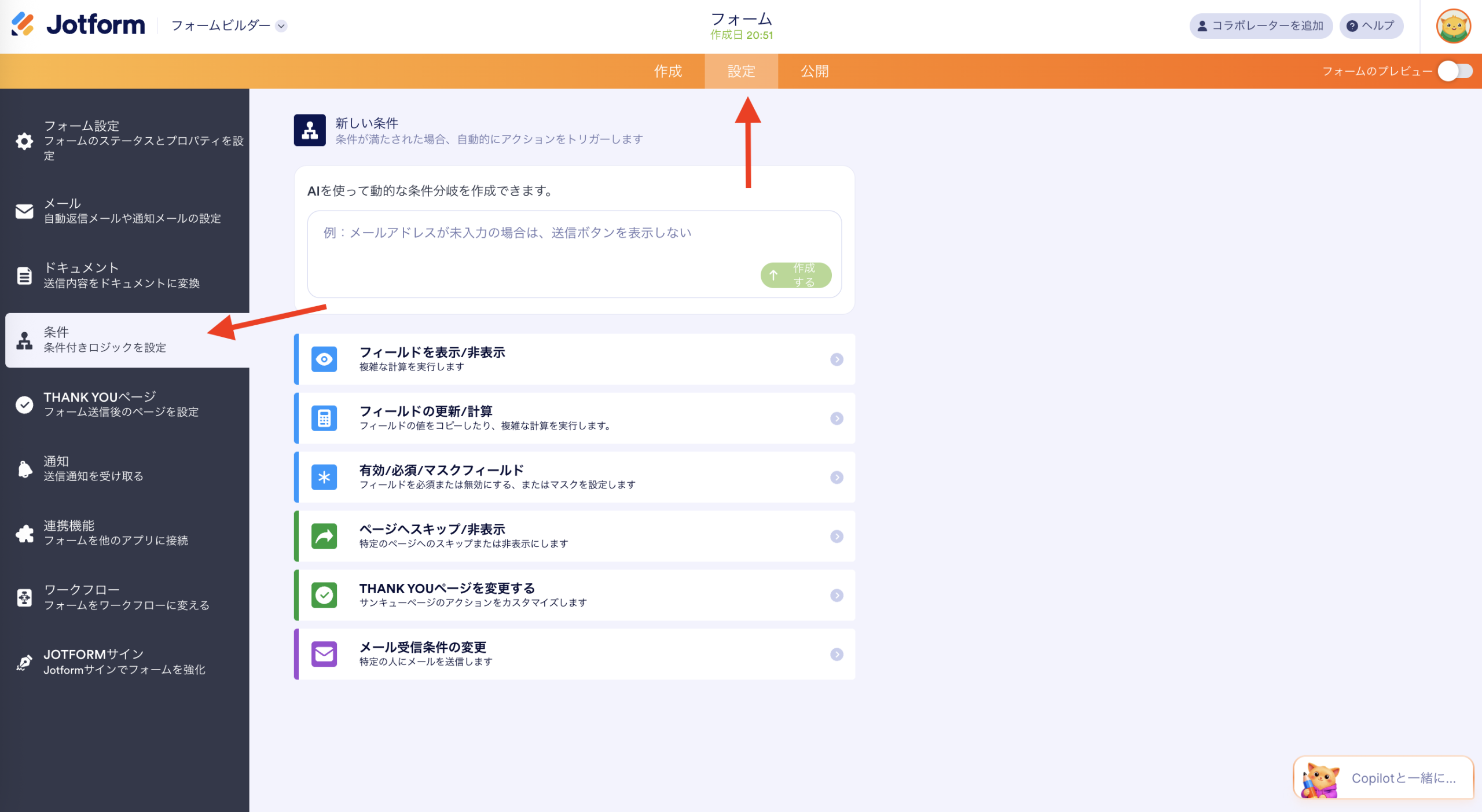Viewport: 1482px width, 812px height.
Task: Select the メール envelope icon in sidebar
Action: [24, 211]
